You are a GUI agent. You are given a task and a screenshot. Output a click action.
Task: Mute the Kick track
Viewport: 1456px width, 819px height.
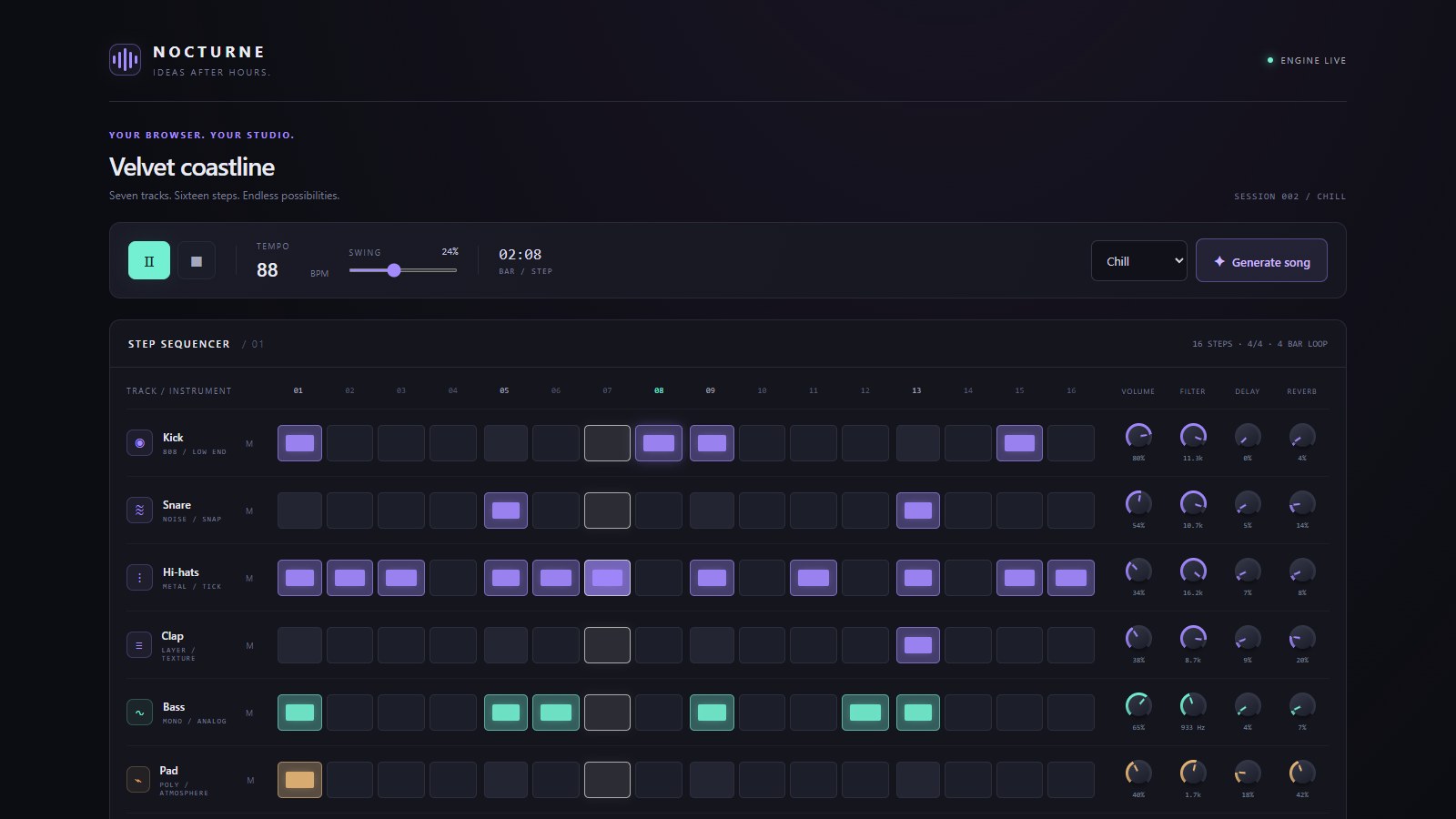(x=249, y=444)
